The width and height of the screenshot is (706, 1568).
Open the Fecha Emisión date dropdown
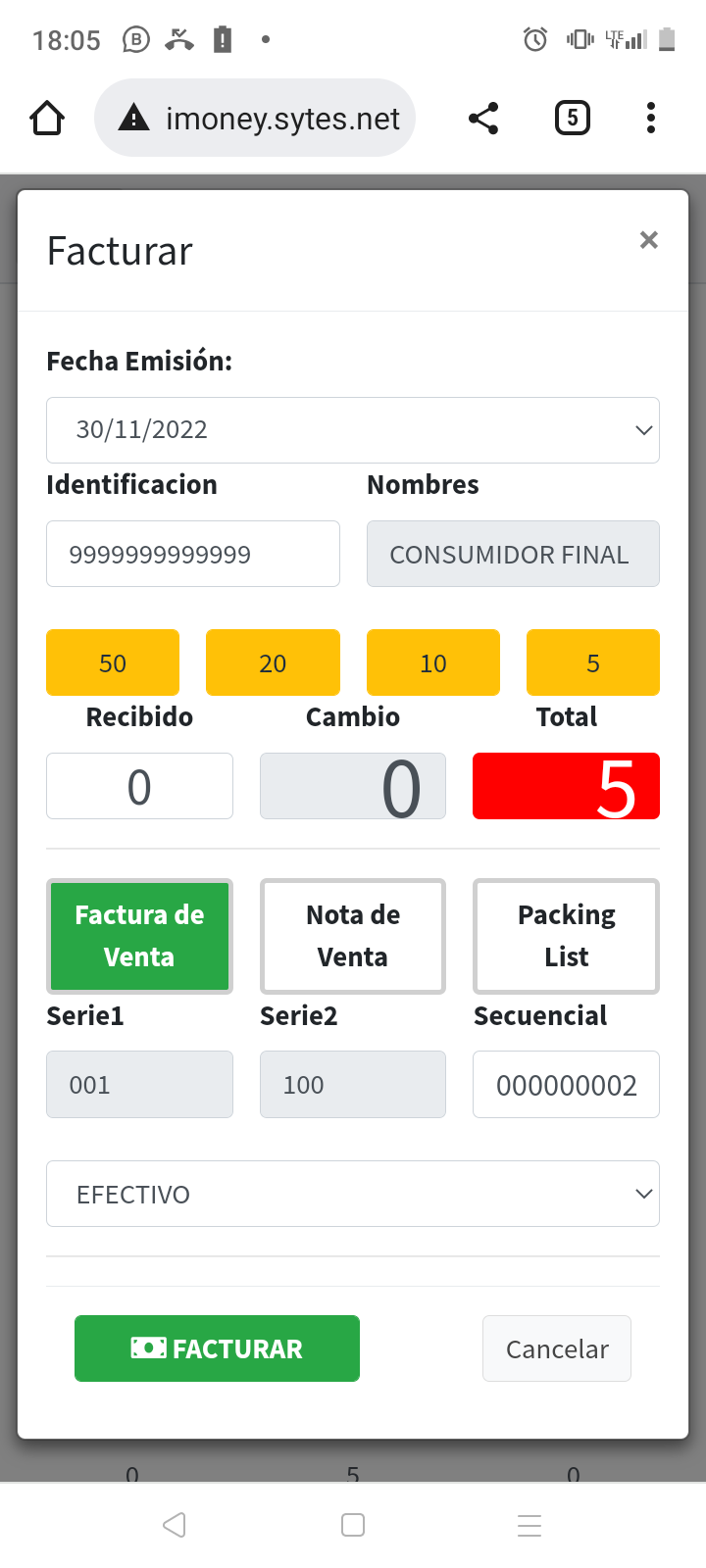[x=353, y=430]
